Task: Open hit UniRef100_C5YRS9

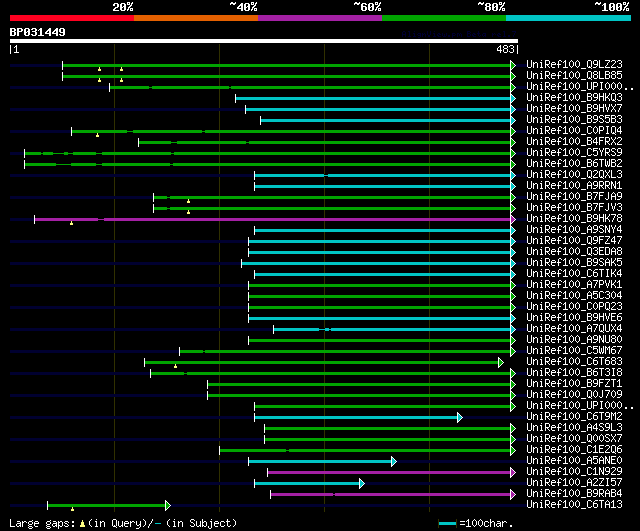Action: click(x=574, y=153)
